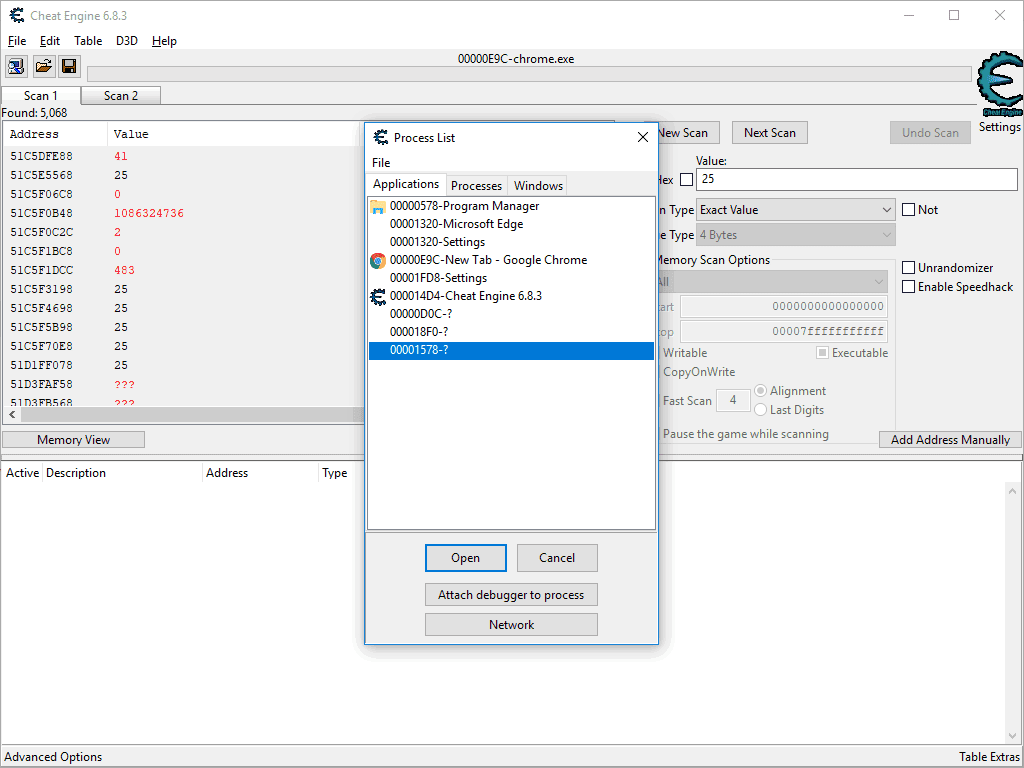
Task: Toggle Enable Speedhack checkbox
Action: pyautogui.click(x=908, y=287)
